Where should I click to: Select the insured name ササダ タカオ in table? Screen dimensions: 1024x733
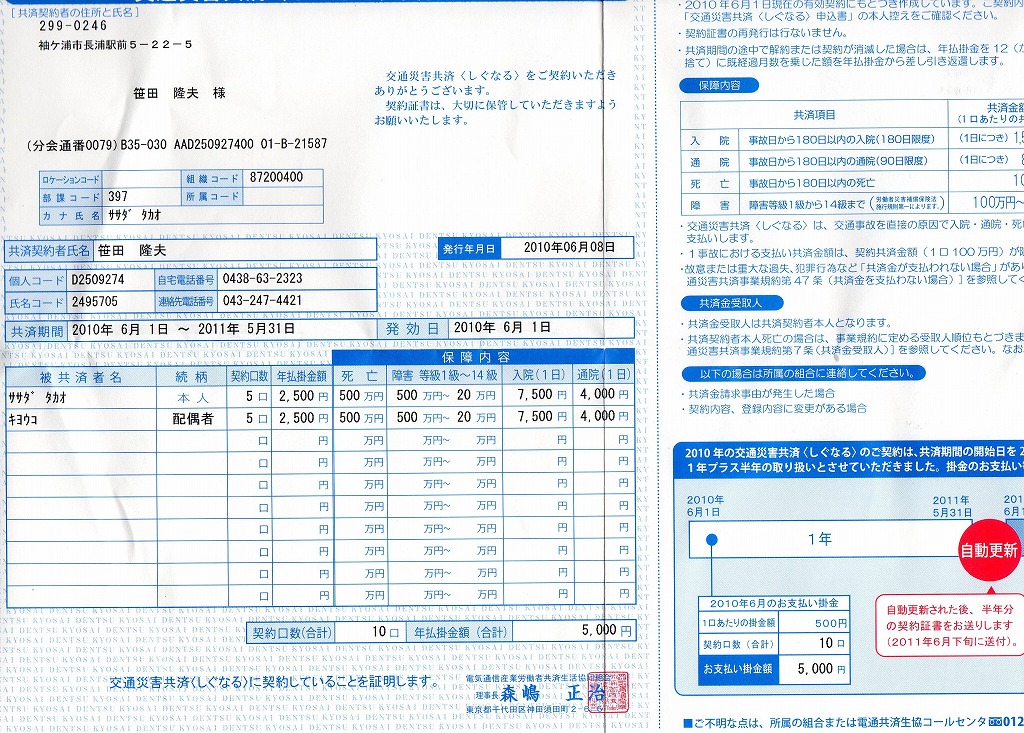tap(37, 397)
